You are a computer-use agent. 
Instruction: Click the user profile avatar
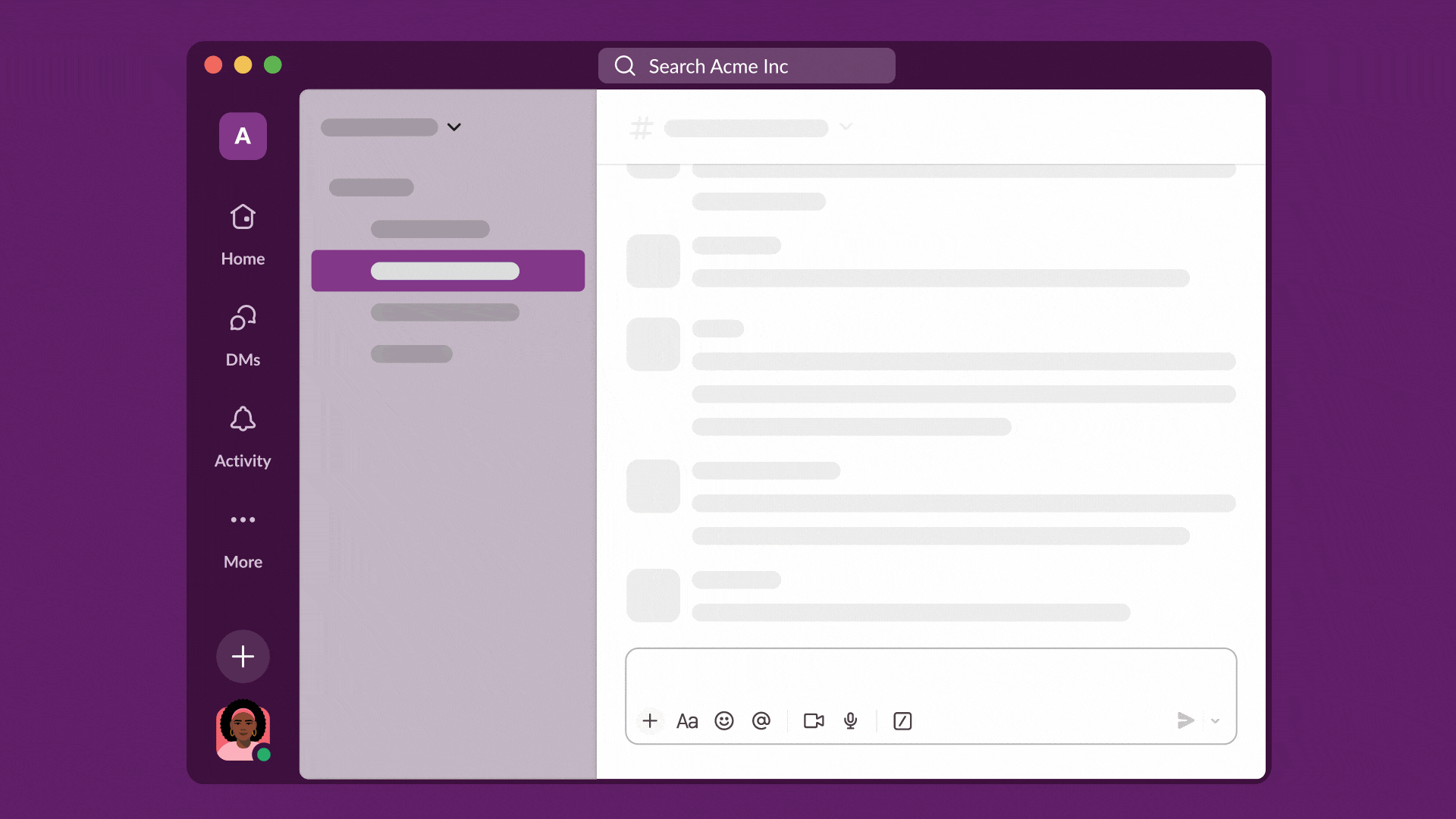coord(242,732)
